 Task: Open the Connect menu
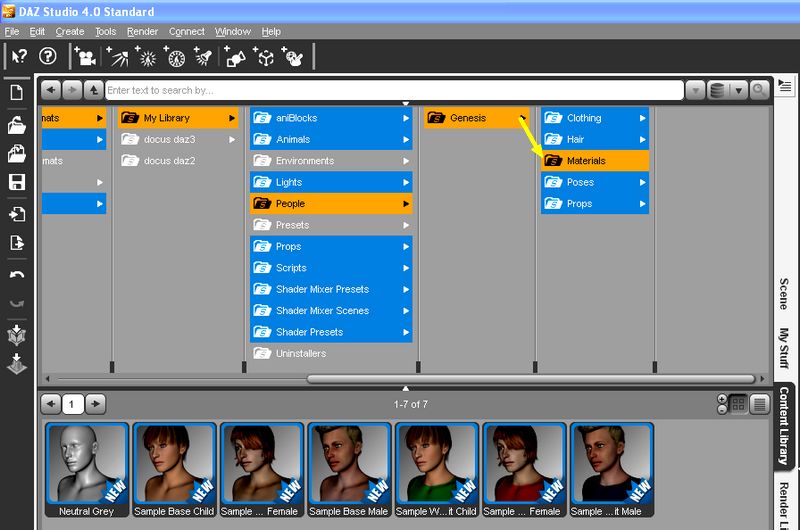[187, 32]
